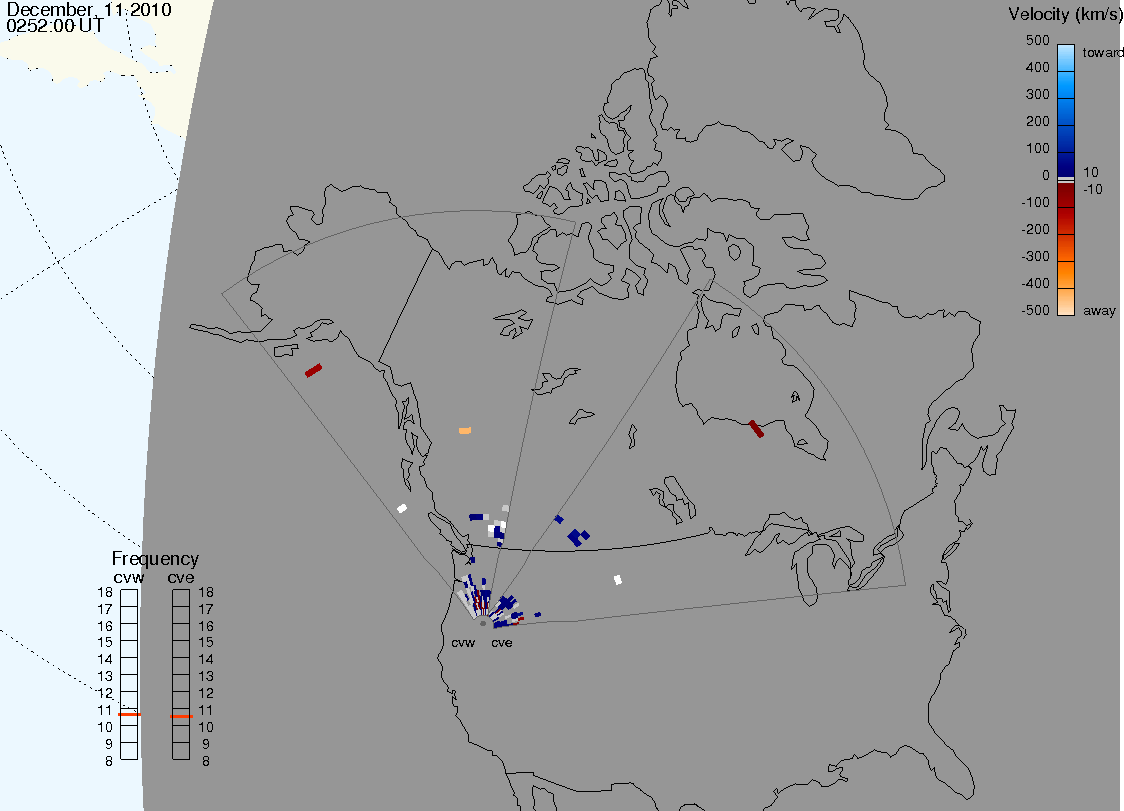Image resolution: width=1124 pixels, height=811 pixels.
Task: Click the 8 label right of cve frequency bar
Action: point(206,761)
